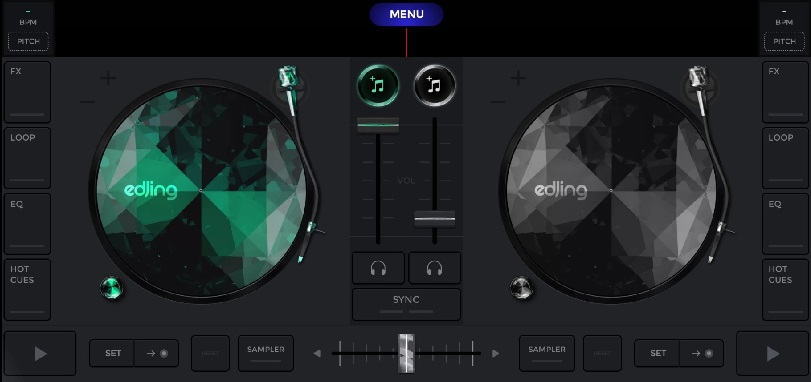This screenshot has width=811, height=382.
Task: Tap the SYNC button
Action: [x=406, y=304]
